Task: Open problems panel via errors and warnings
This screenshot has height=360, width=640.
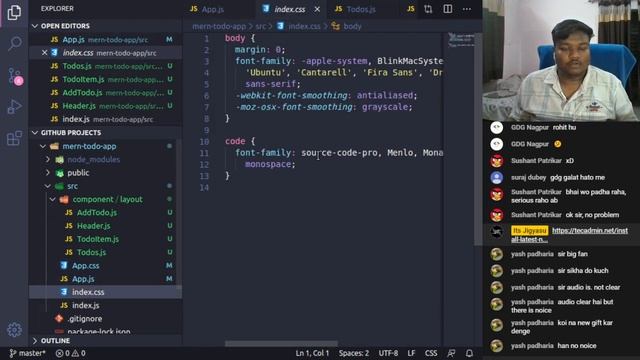Action: (x=70, y=353)
